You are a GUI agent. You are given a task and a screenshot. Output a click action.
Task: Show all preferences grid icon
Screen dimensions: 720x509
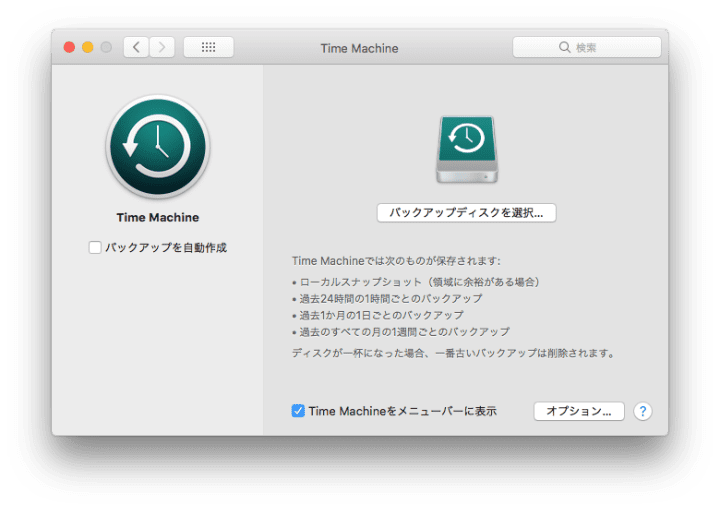pyautogui.click(x=208, y=47)
